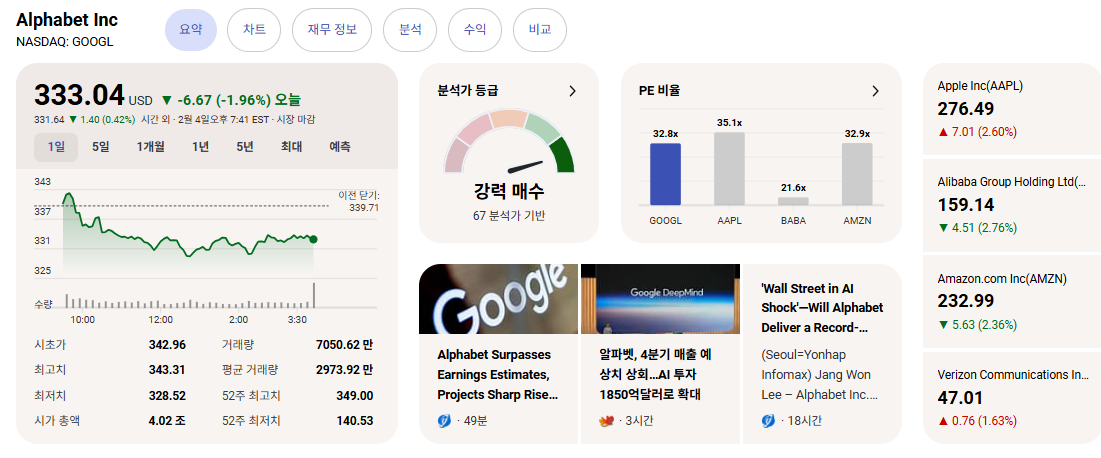This screenshot has width=1101, height=458.
Task: Click the 최저치 328.52 value
Action: click(167, 396)
